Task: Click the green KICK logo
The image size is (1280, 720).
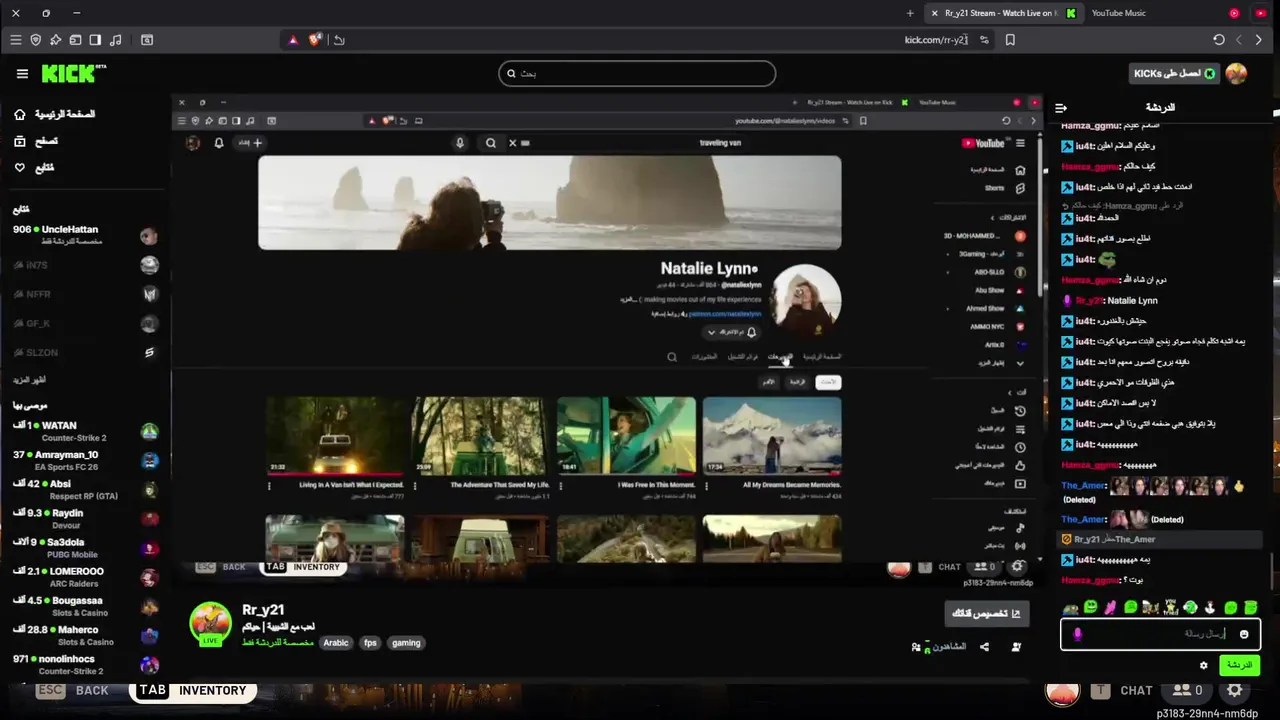Action: [x=72, y=73]
